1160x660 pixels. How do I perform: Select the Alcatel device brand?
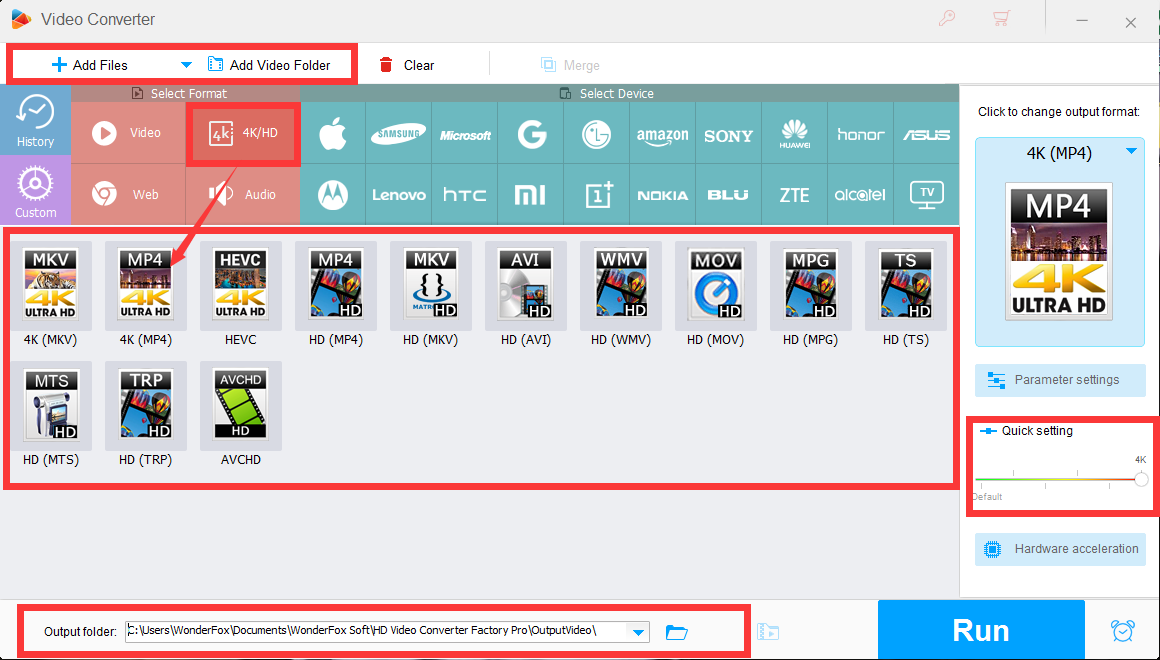tap(860, 195)
